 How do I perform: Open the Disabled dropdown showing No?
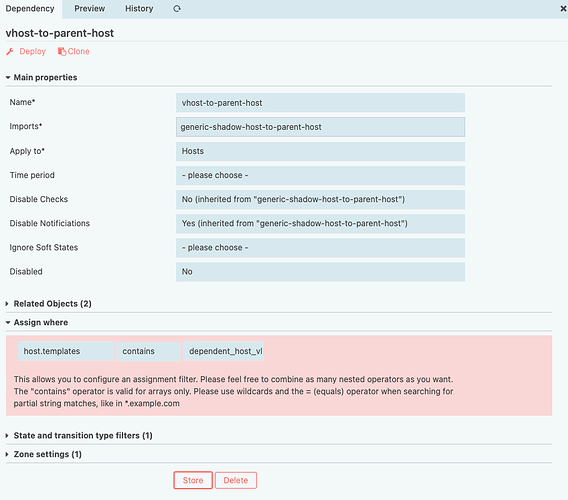[321, 272]
